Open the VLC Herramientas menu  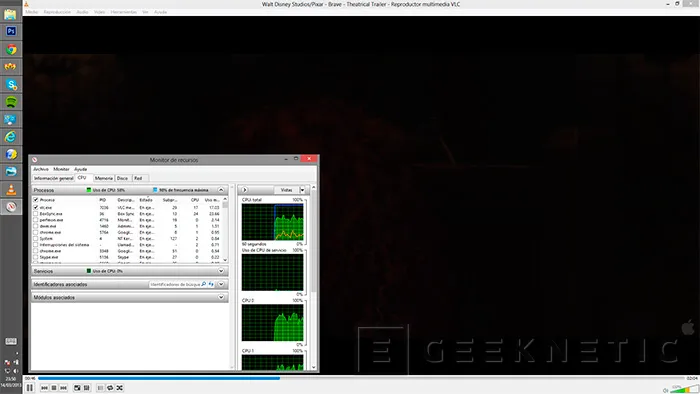(124, 12)
